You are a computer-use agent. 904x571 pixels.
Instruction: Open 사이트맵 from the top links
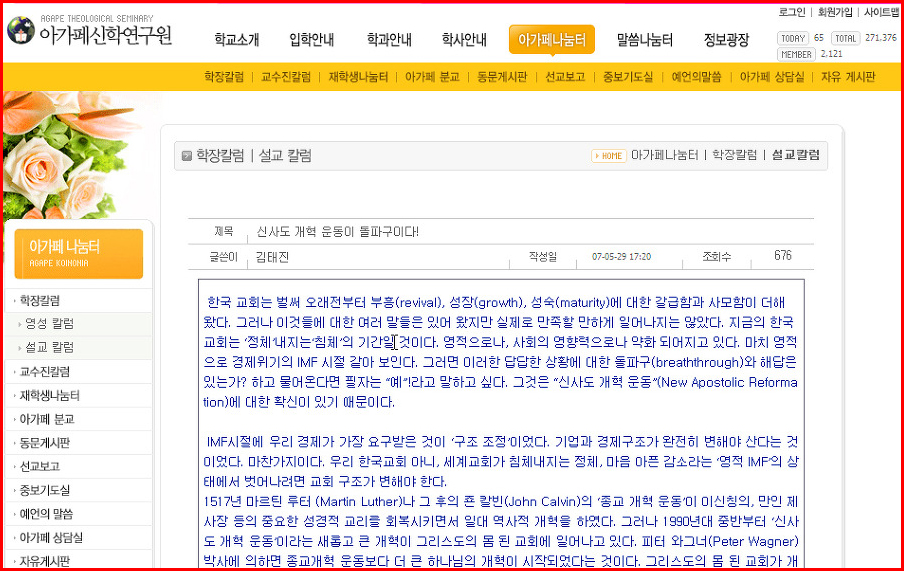click(x=881, y=12)
